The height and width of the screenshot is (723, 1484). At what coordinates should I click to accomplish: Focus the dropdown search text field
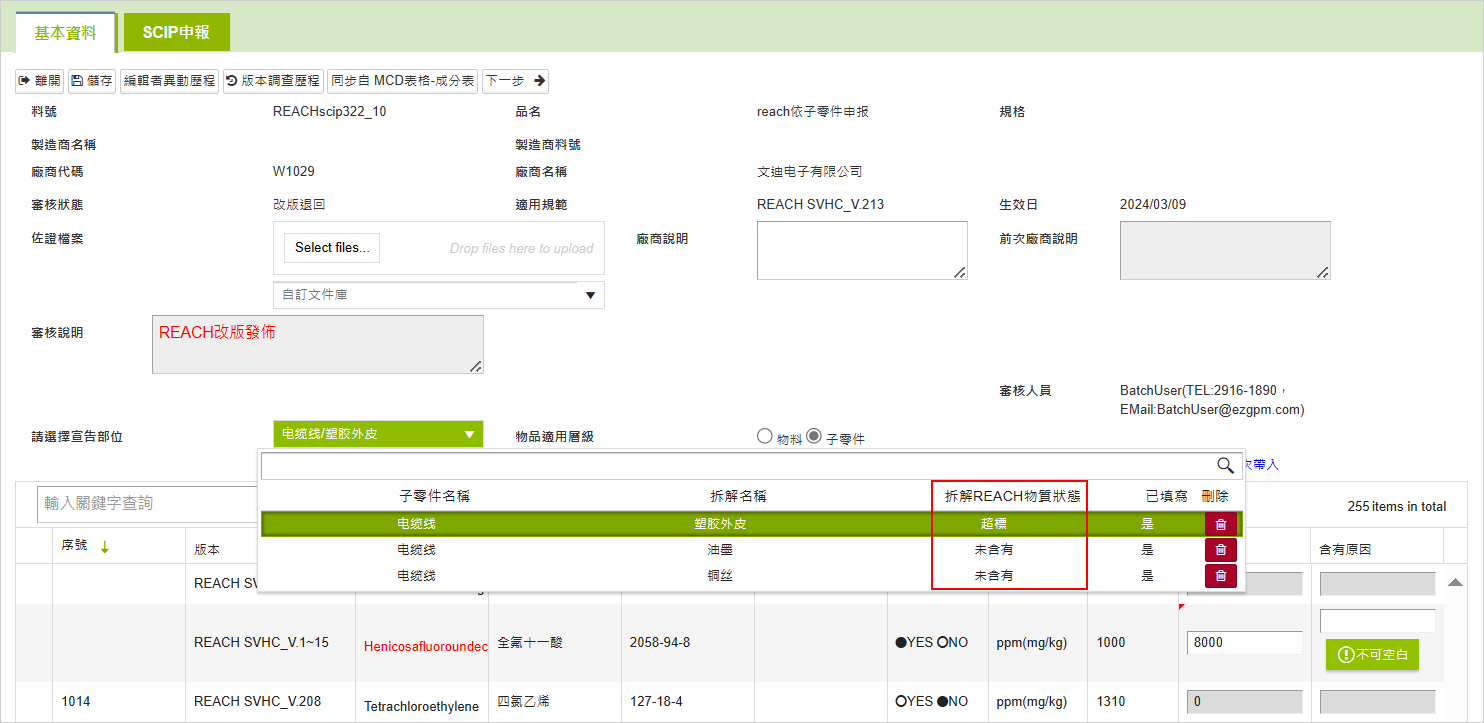pos(738,465)
